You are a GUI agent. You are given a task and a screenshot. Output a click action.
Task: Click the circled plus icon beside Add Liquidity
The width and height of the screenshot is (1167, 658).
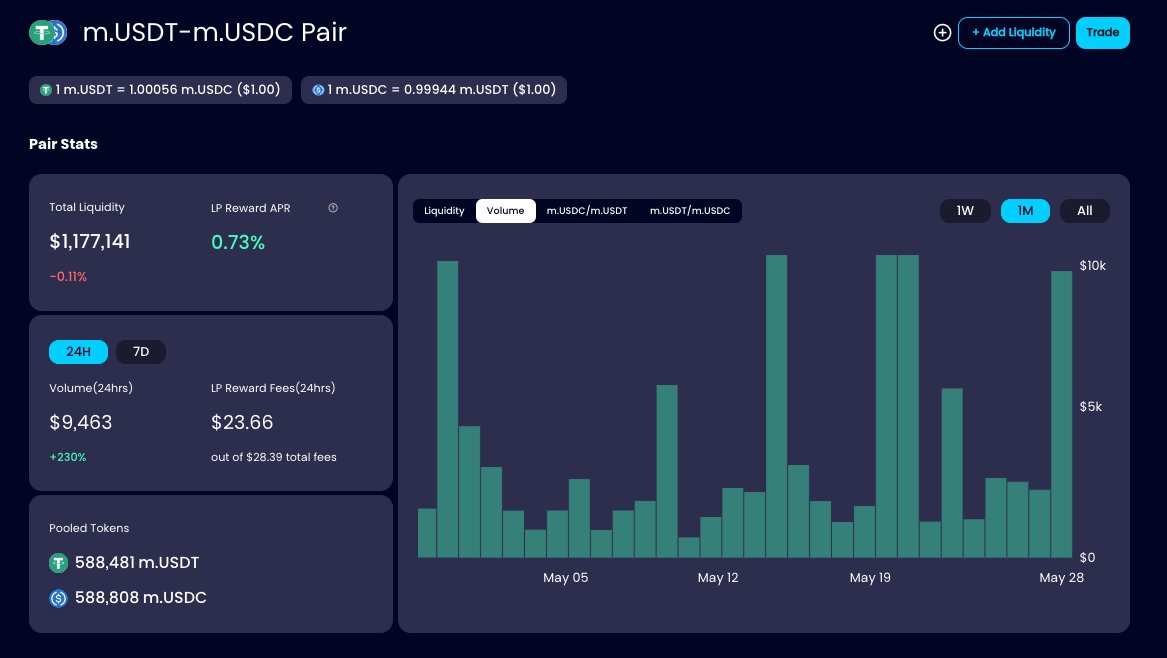click(942, 33)
